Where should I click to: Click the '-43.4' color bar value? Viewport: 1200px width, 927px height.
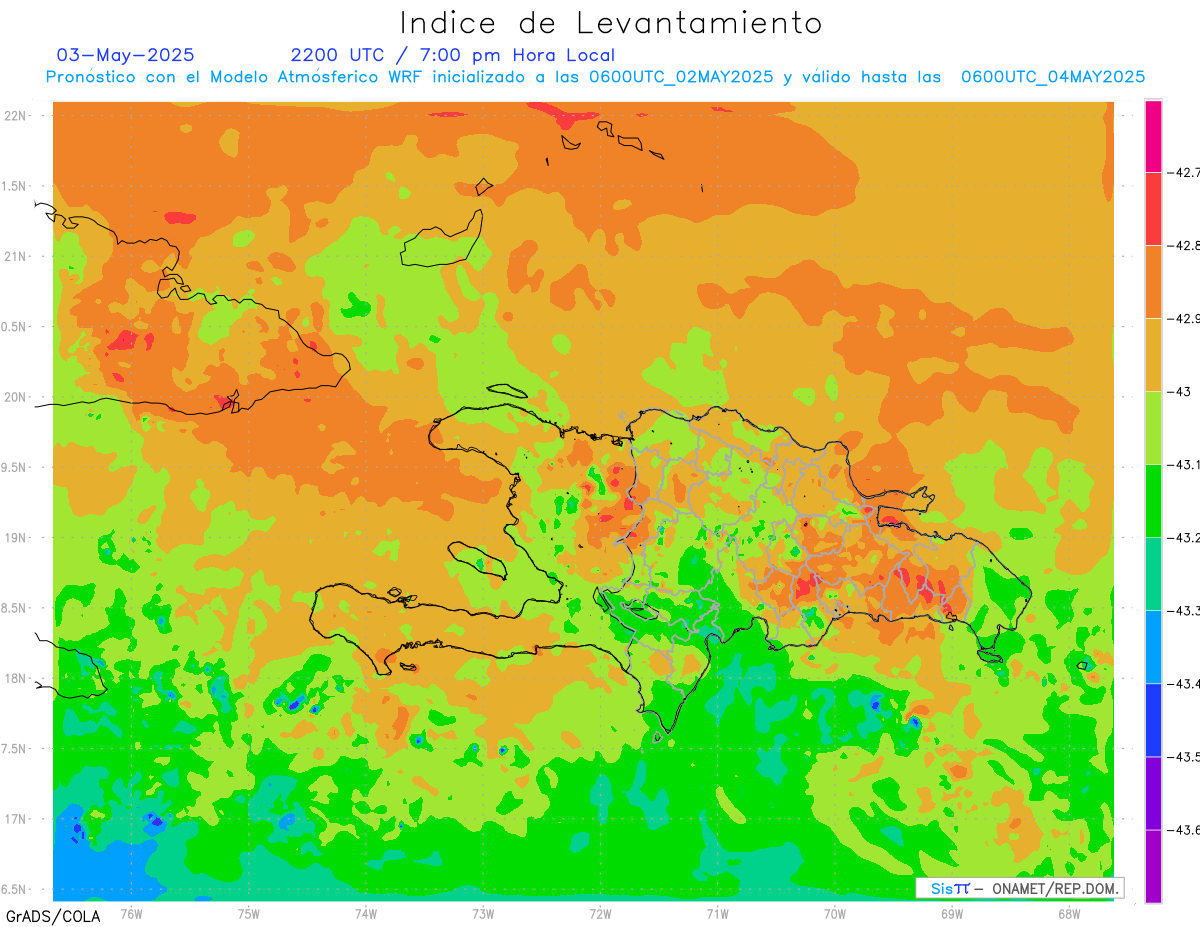pyautogui.click(x=1185, y=684)
